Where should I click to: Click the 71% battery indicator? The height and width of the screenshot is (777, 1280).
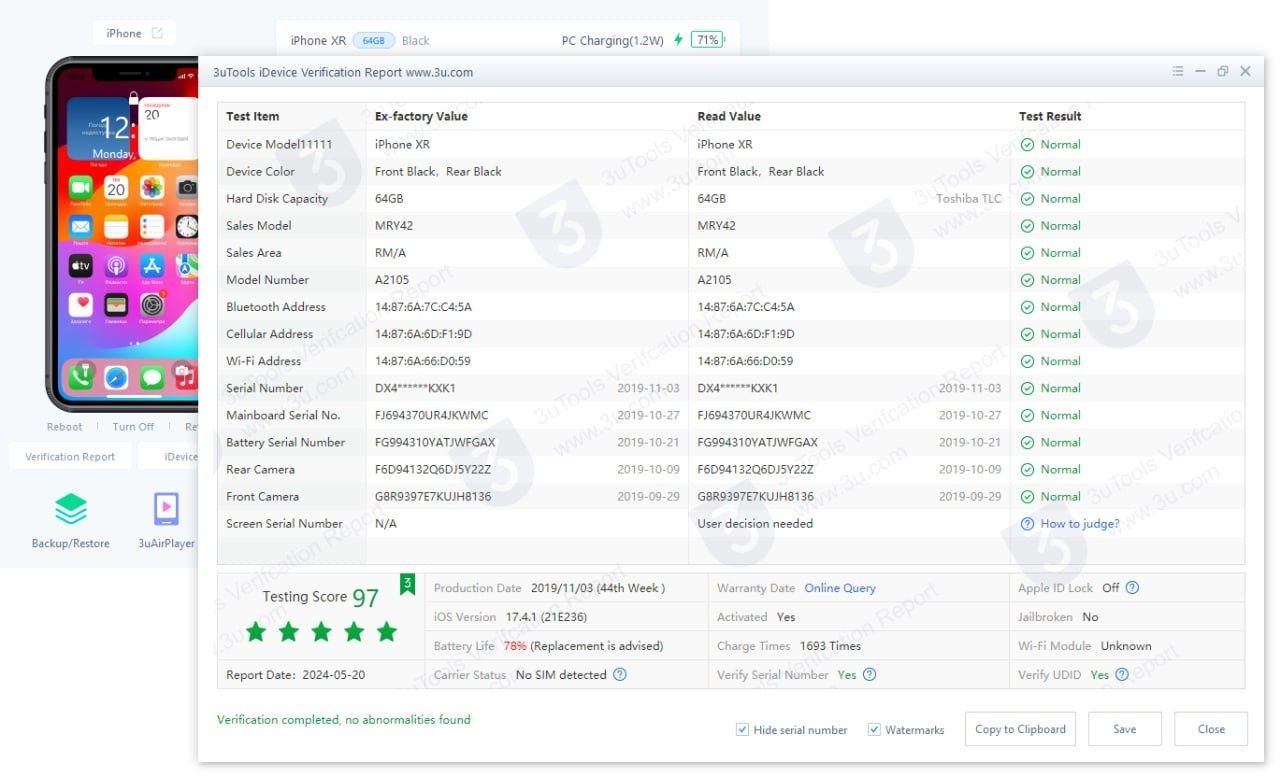[707, 40]
